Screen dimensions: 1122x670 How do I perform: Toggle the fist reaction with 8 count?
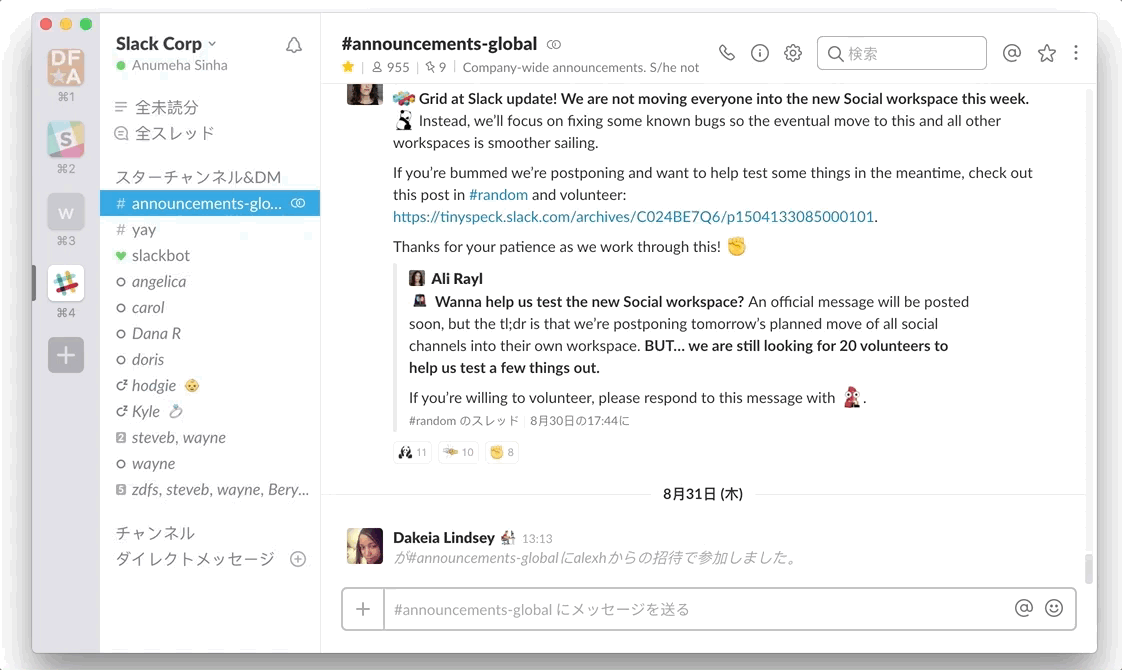[x=502, y=452]
